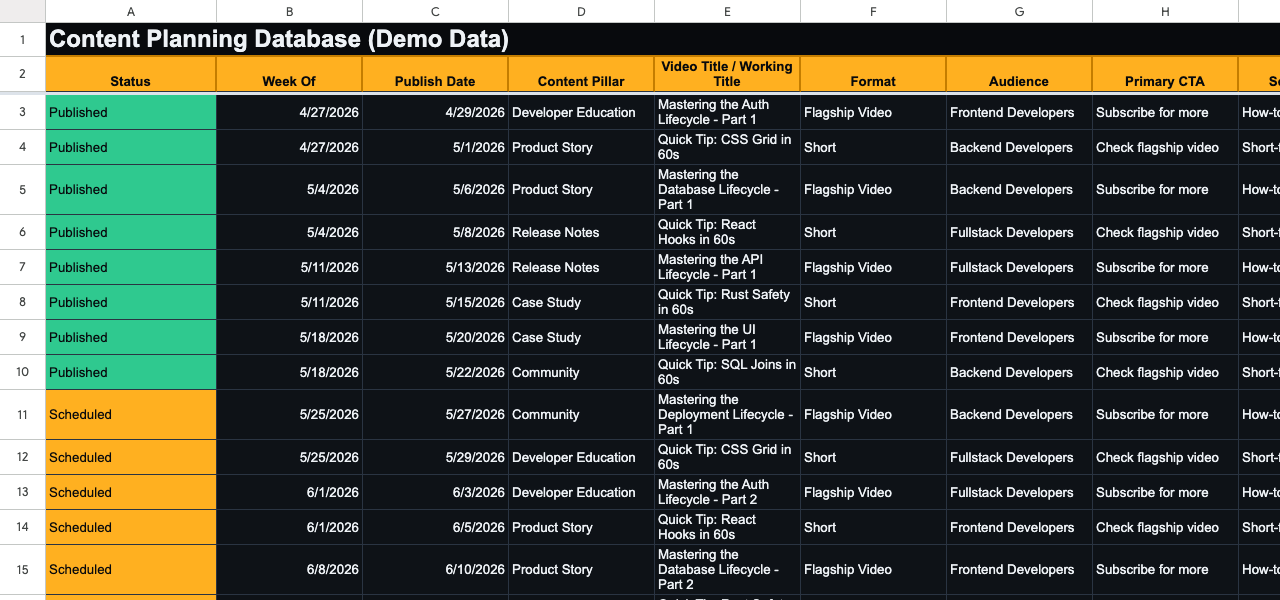1280x600 pixels.
Task: Click Short format in row 8
Action: 873,302
